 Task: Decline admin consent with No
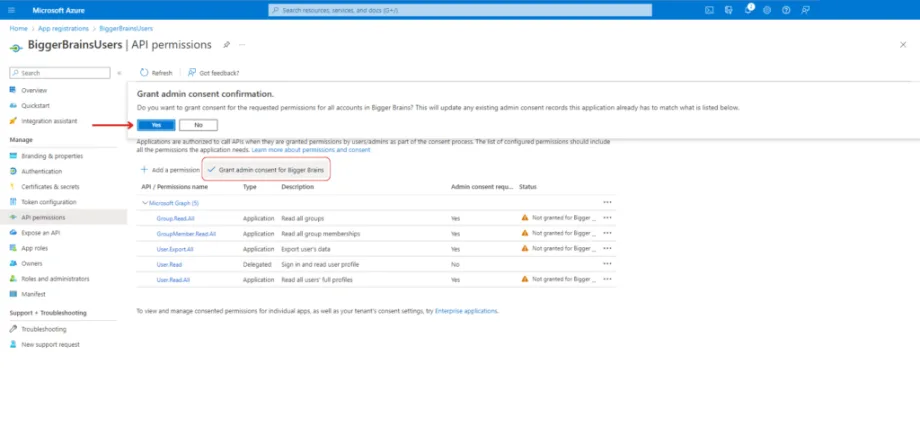pos(198,125)
